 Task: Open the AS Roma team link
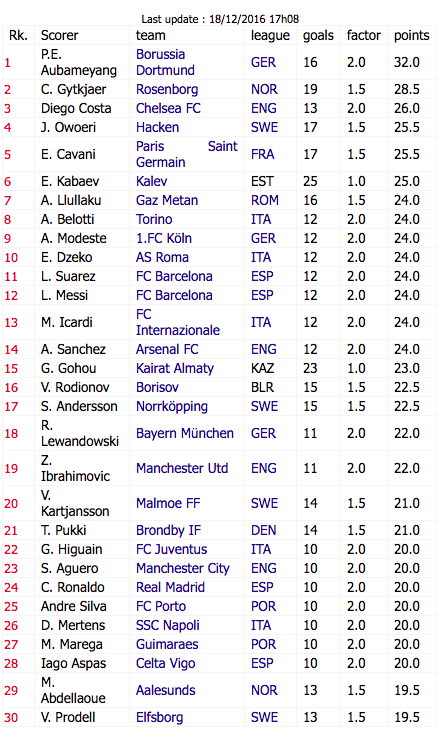click(x=162, y=257)
